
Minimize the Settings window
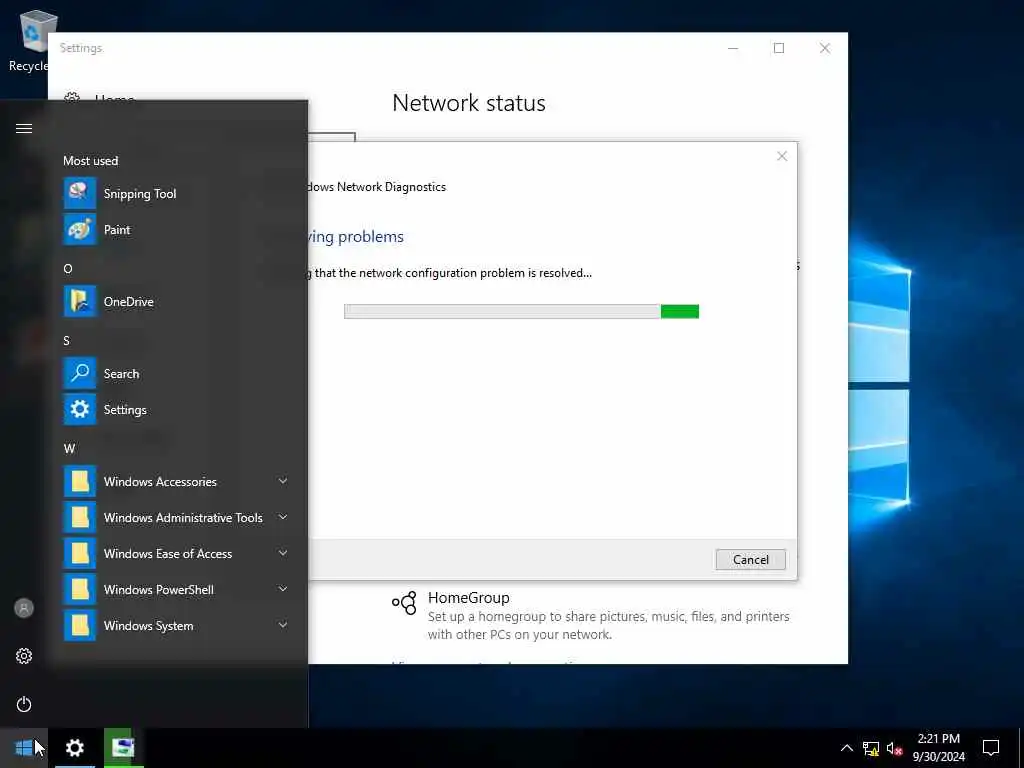[x=733, y=48]
